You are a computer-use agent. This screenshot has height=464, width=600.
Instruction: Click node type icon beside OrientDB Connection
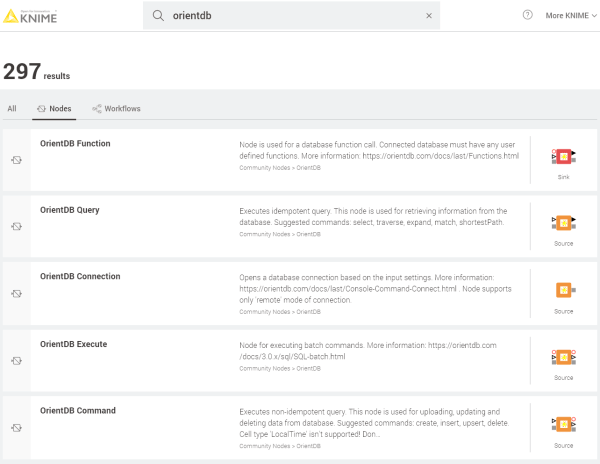click(x=16, y=294)
